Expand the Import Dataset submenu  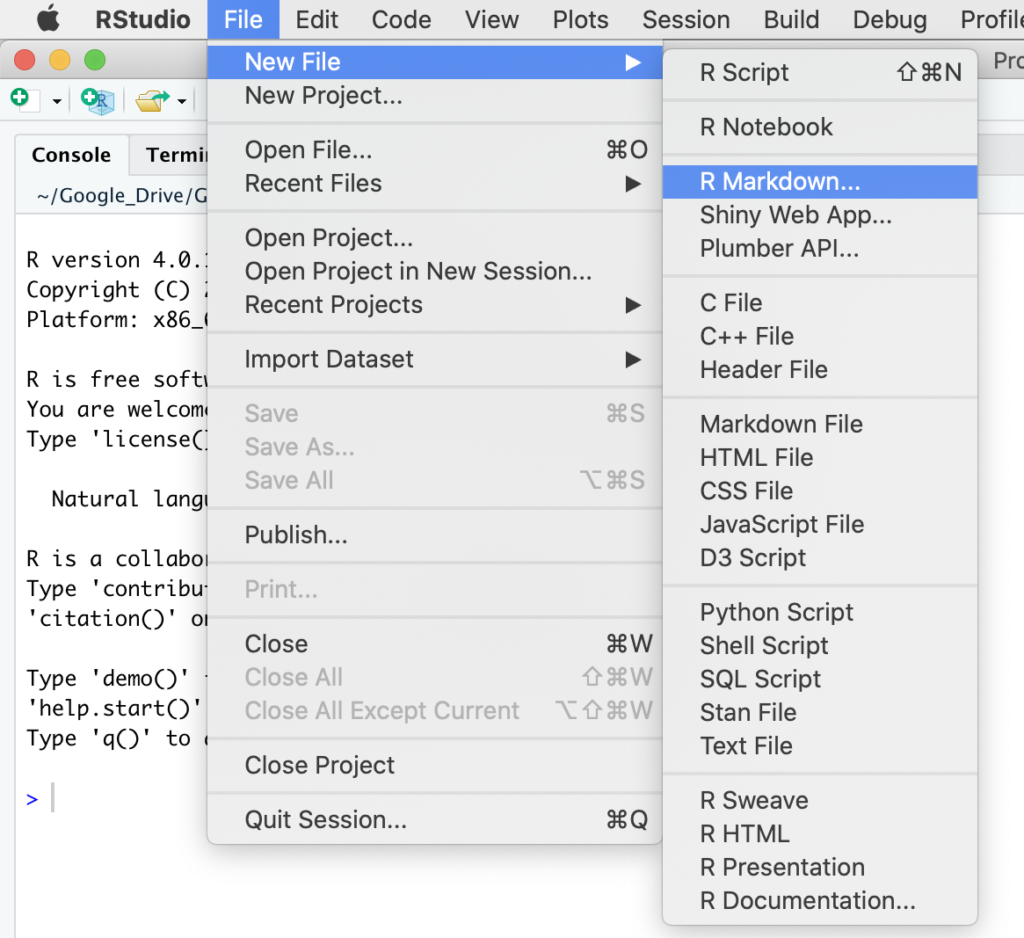tap(435, 359)
